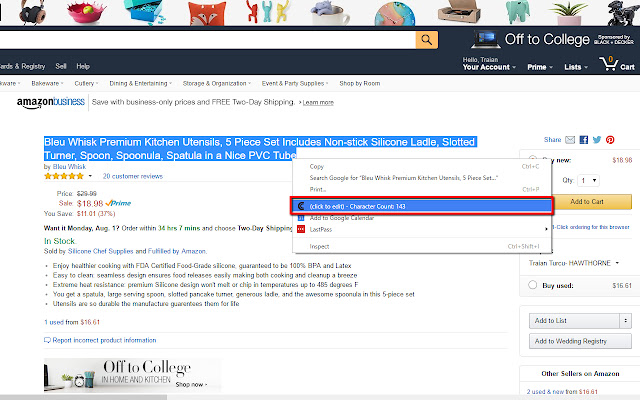640x400 pixels.
Task: Open Report incorrect product information link
Action: click(104, 340)
